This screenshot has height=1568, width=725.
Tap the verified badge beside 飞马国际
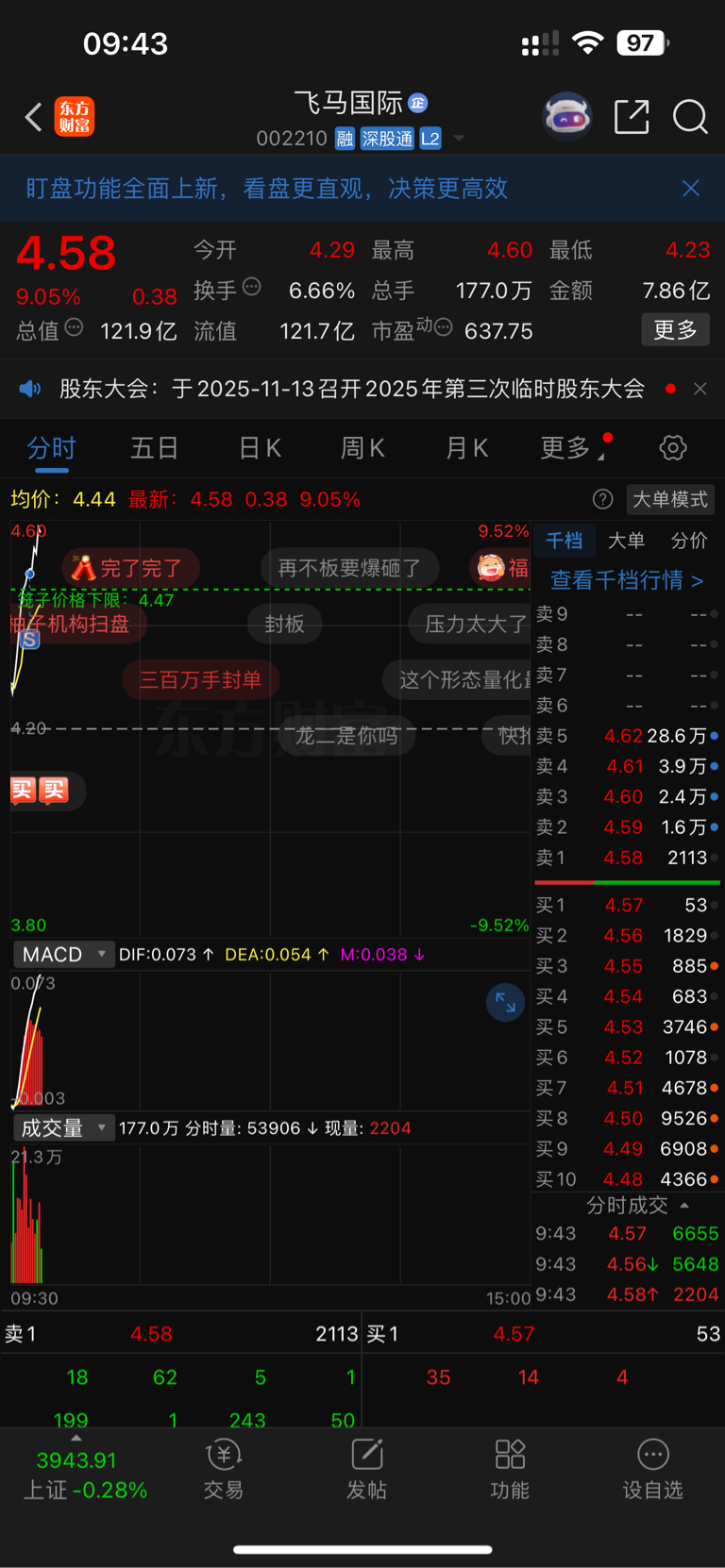coord(418,103)
